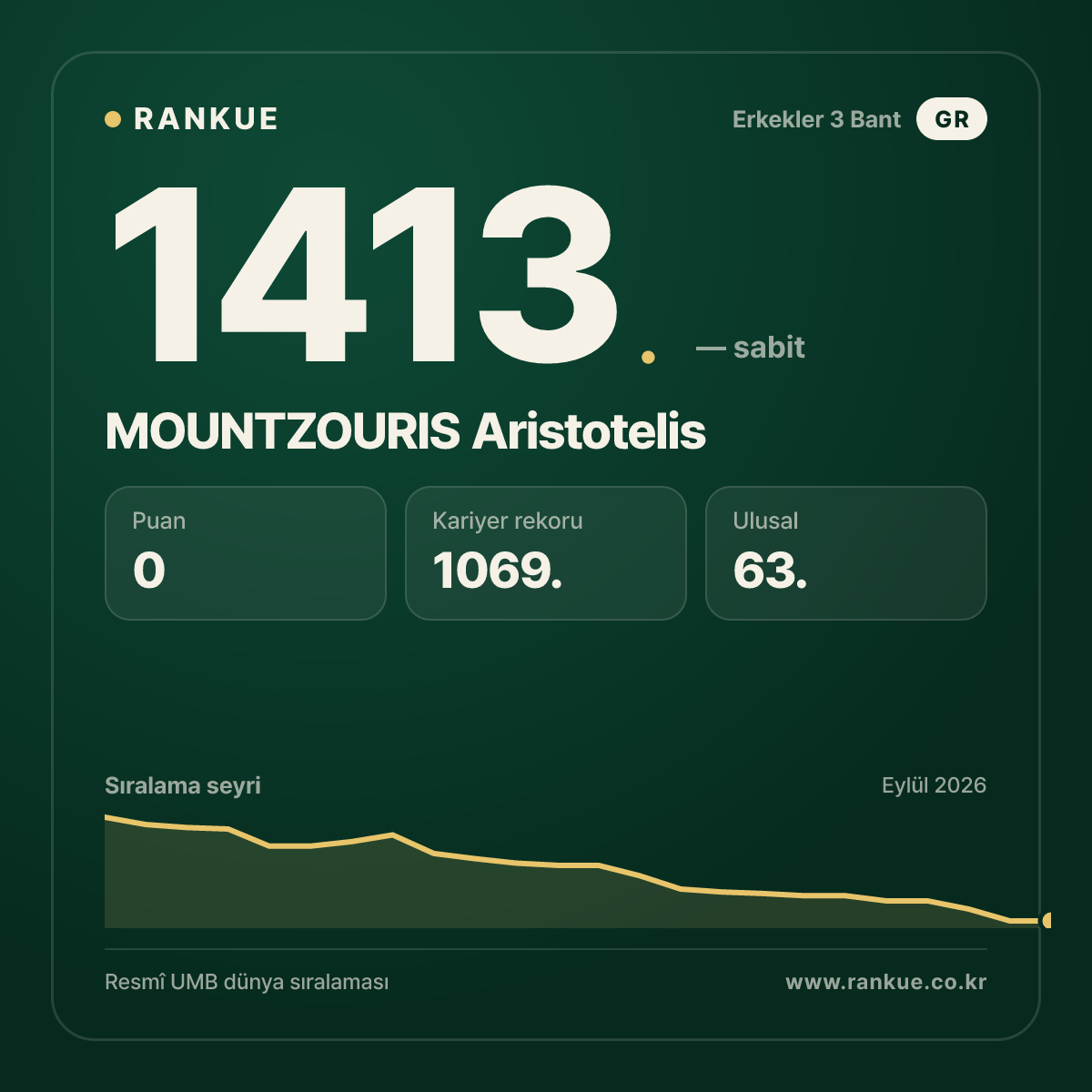Click the Erkekler 3 Bant label
The height and width of the screenshot is (1092, 1092).
pyautogui.click(x=816, y=119)
